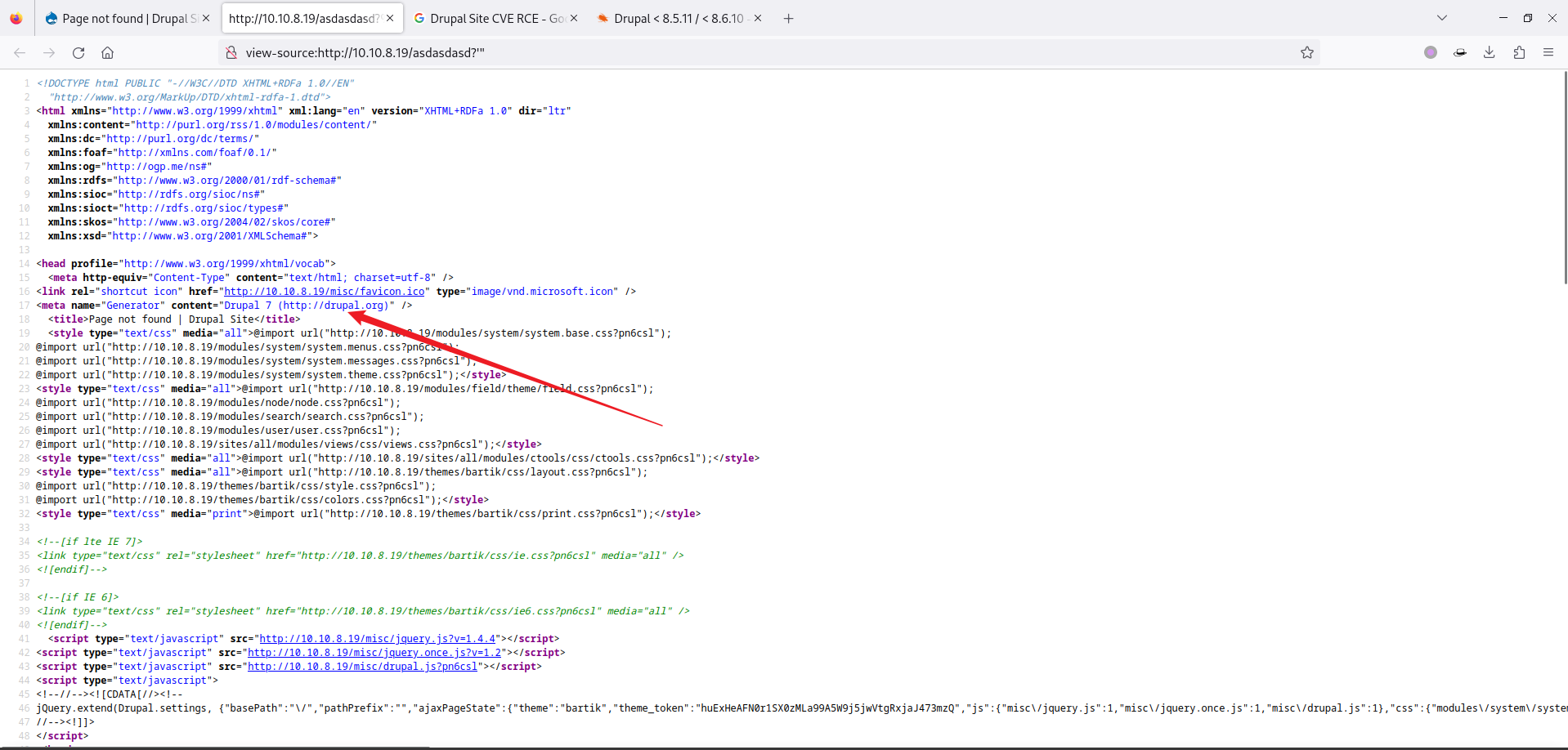Viewport: 1568px width, 750px height.
Task: Click the 'Drupal 7' generator content value
Action: pos(306,306)
